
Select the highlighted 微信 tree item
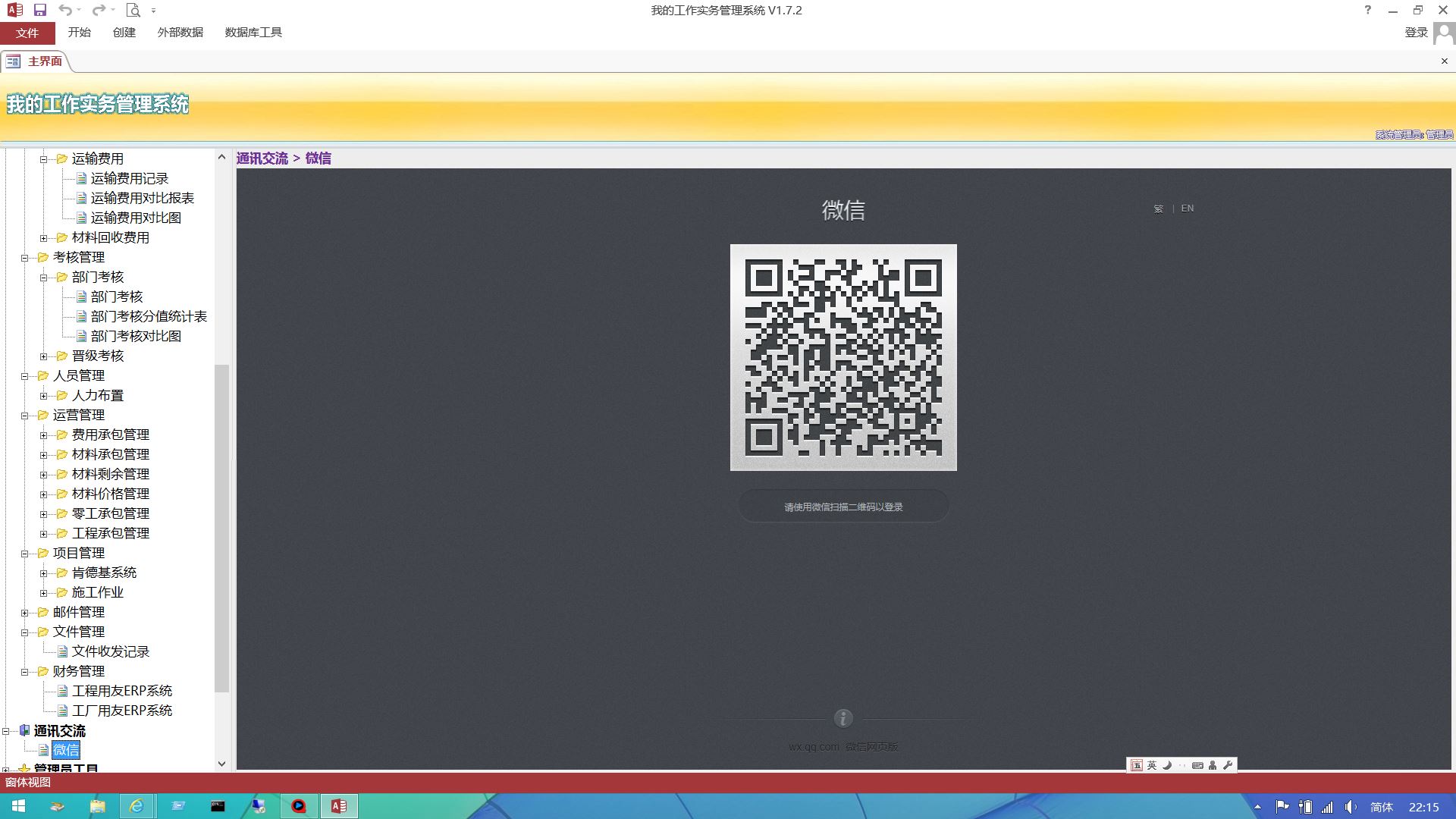[x=66, y=750]
